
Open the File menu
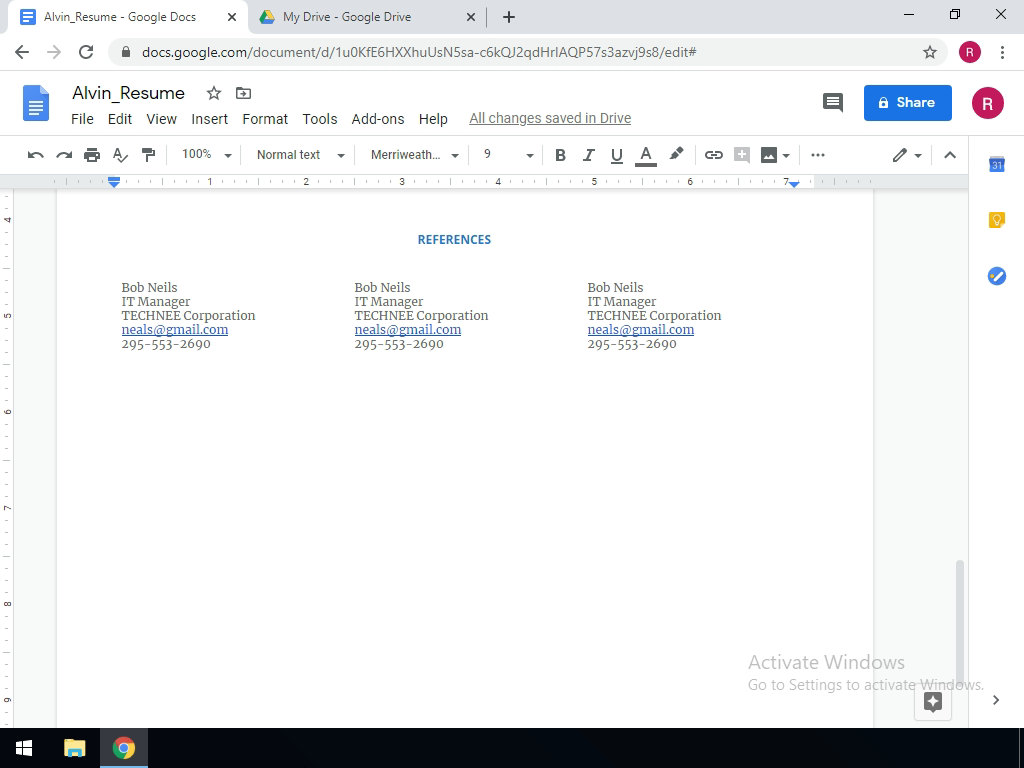click(82, 119)
